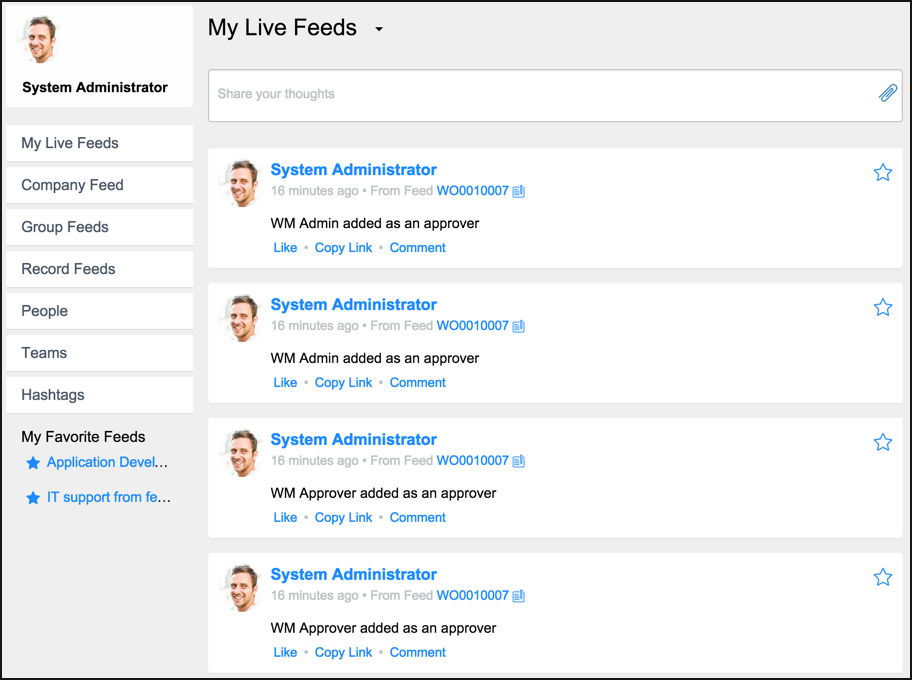Go to the Hashtags section
This screenshot has height=680, width=912.
click(99, 394)
